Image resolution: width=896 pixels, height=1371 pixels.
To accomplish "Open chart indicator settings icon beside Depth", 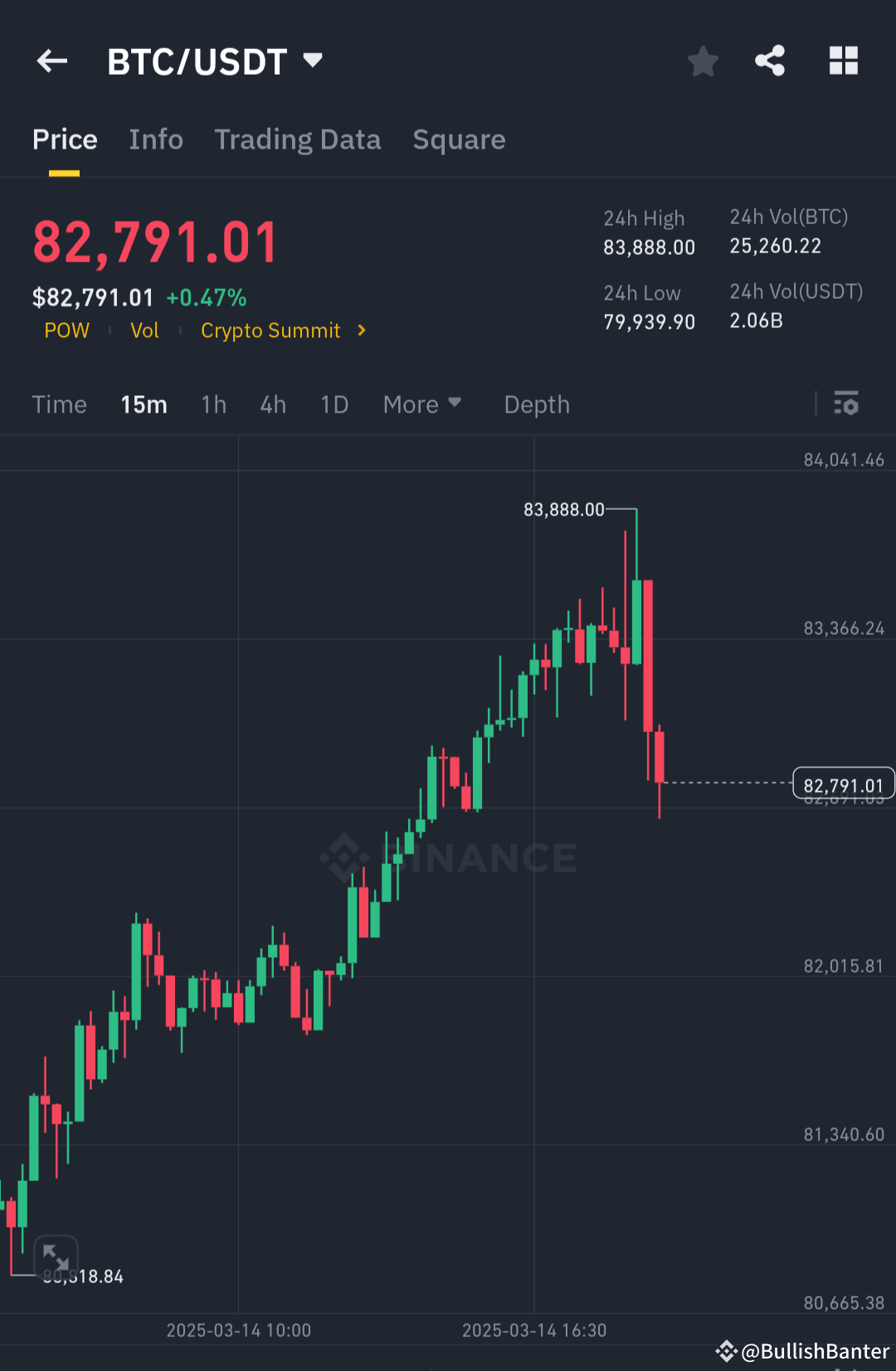I will coord(847,404).
